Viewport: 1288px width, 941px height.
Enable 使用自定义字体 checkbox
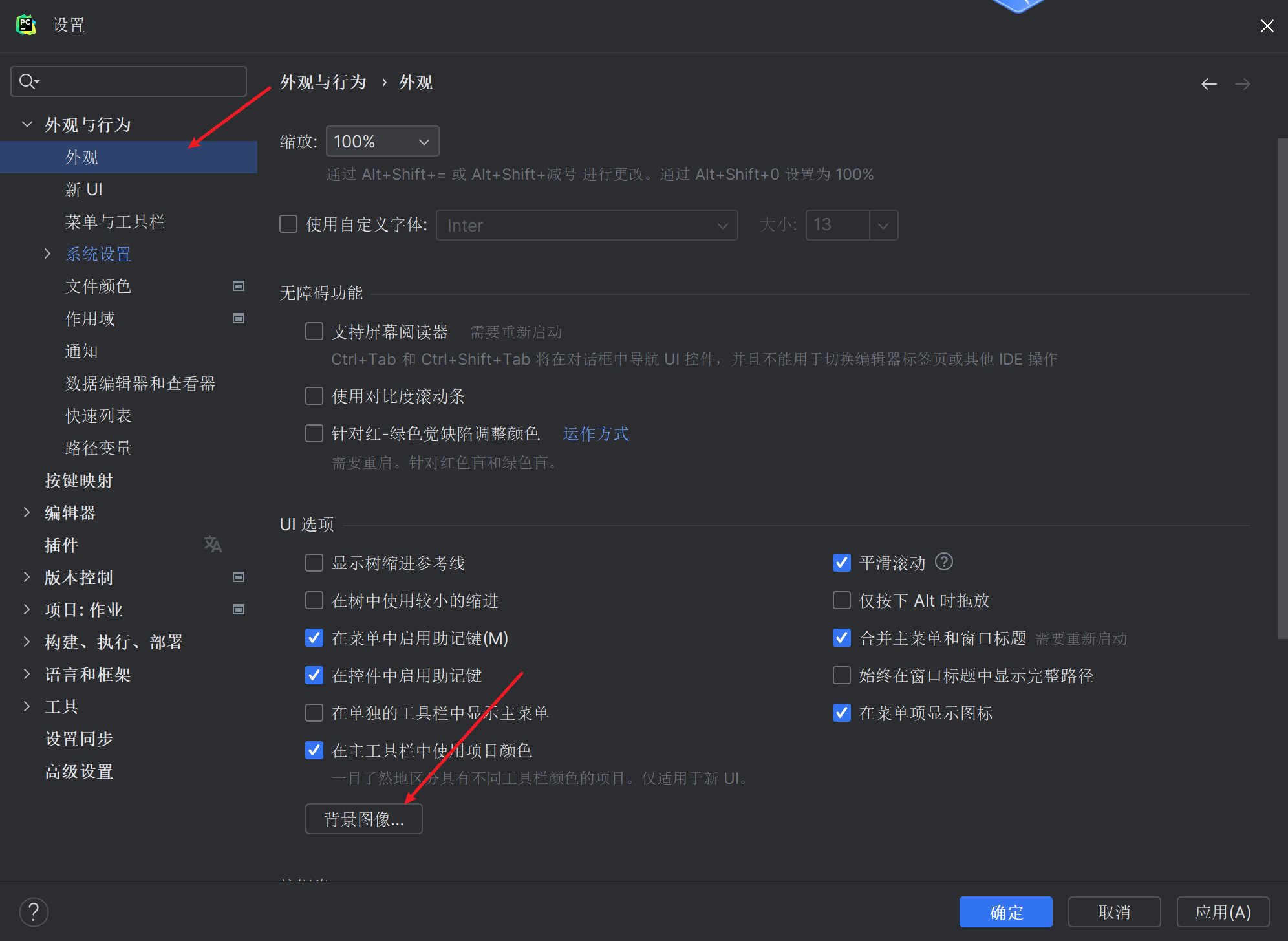288,224
